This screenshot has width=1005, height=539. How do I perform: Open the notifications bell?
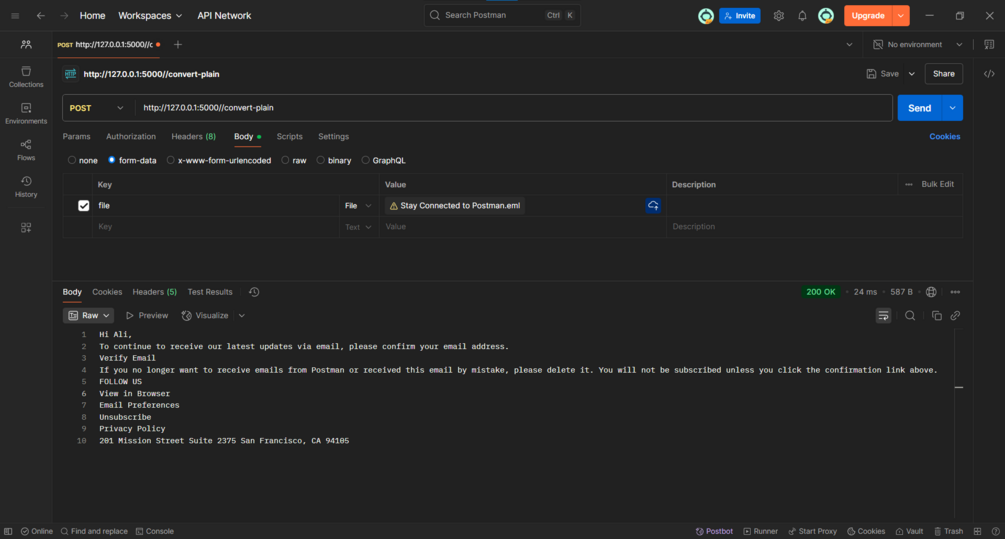tap(802, 15)
